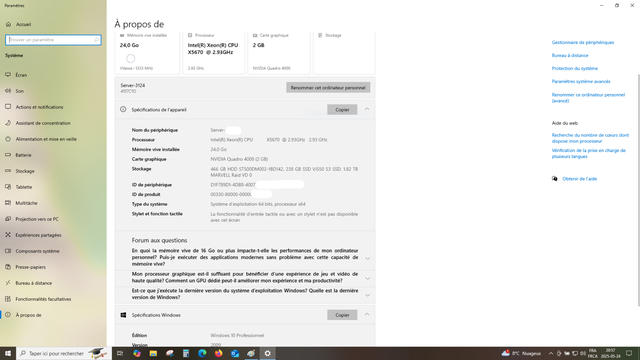Launch Microsoft Edge from the taskbar
This screenshot has width=640, height=360.
(202, 353)
